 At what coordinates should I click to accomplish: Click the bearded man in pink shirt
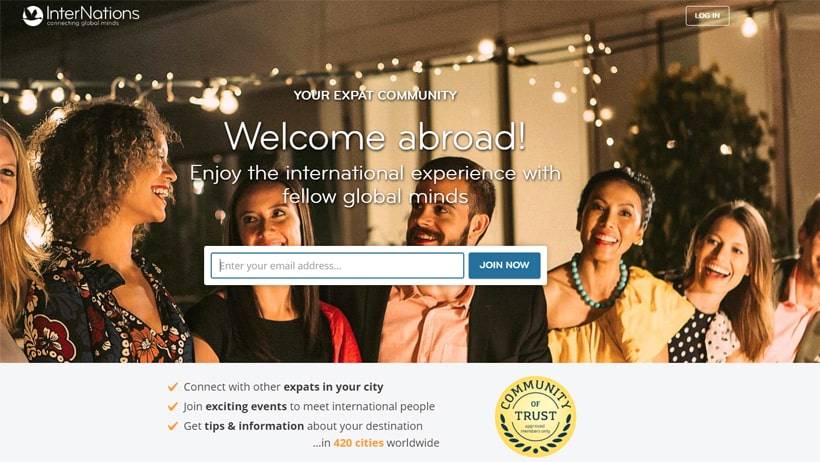[x=439, y=262]
